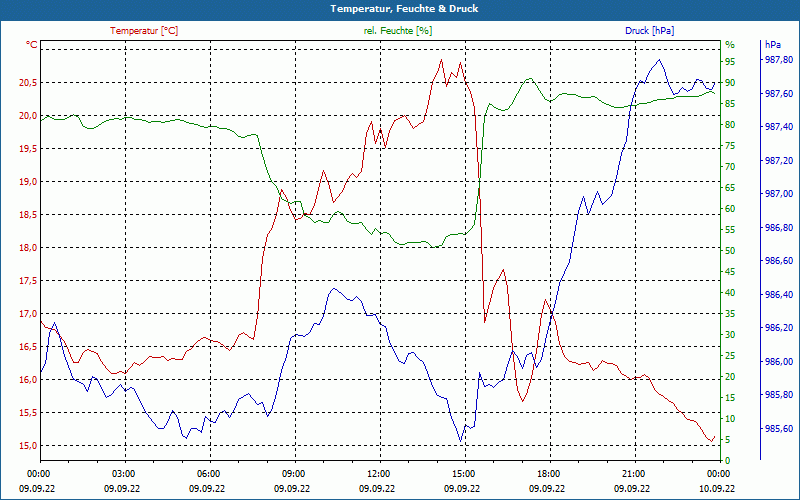Select the 16,5 temperature axis value

pyautogui.click(x=29, y=346)
